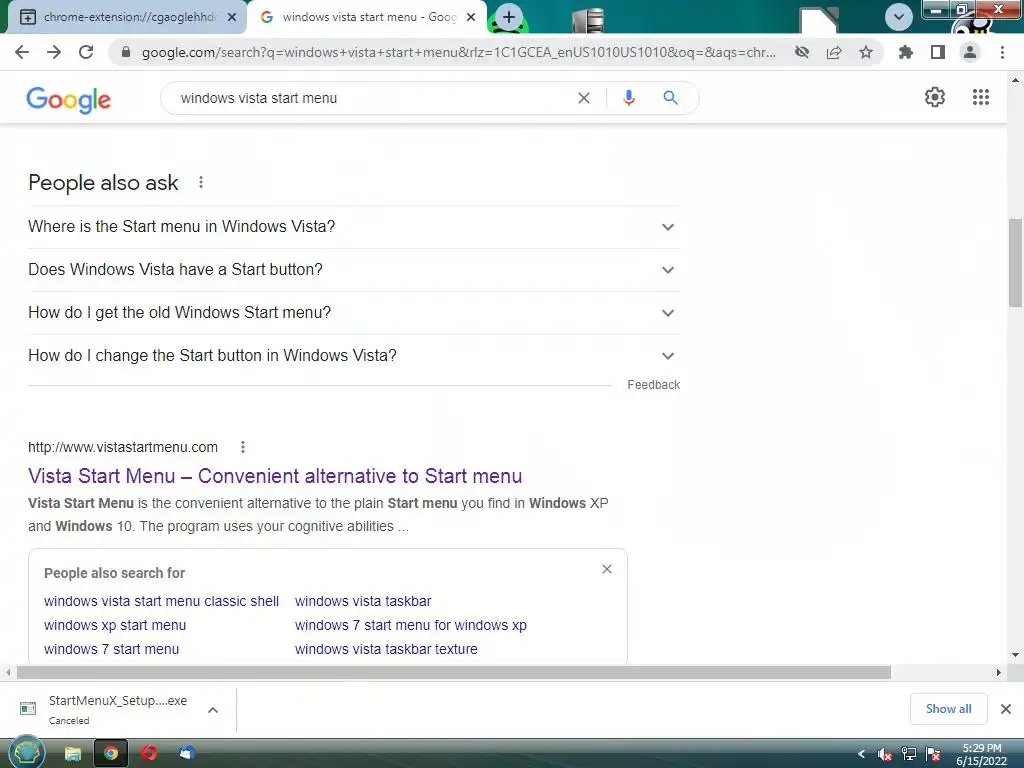Open the network tray icon
This screenshot has width=1024, height=768.
(x=909, y=754)
